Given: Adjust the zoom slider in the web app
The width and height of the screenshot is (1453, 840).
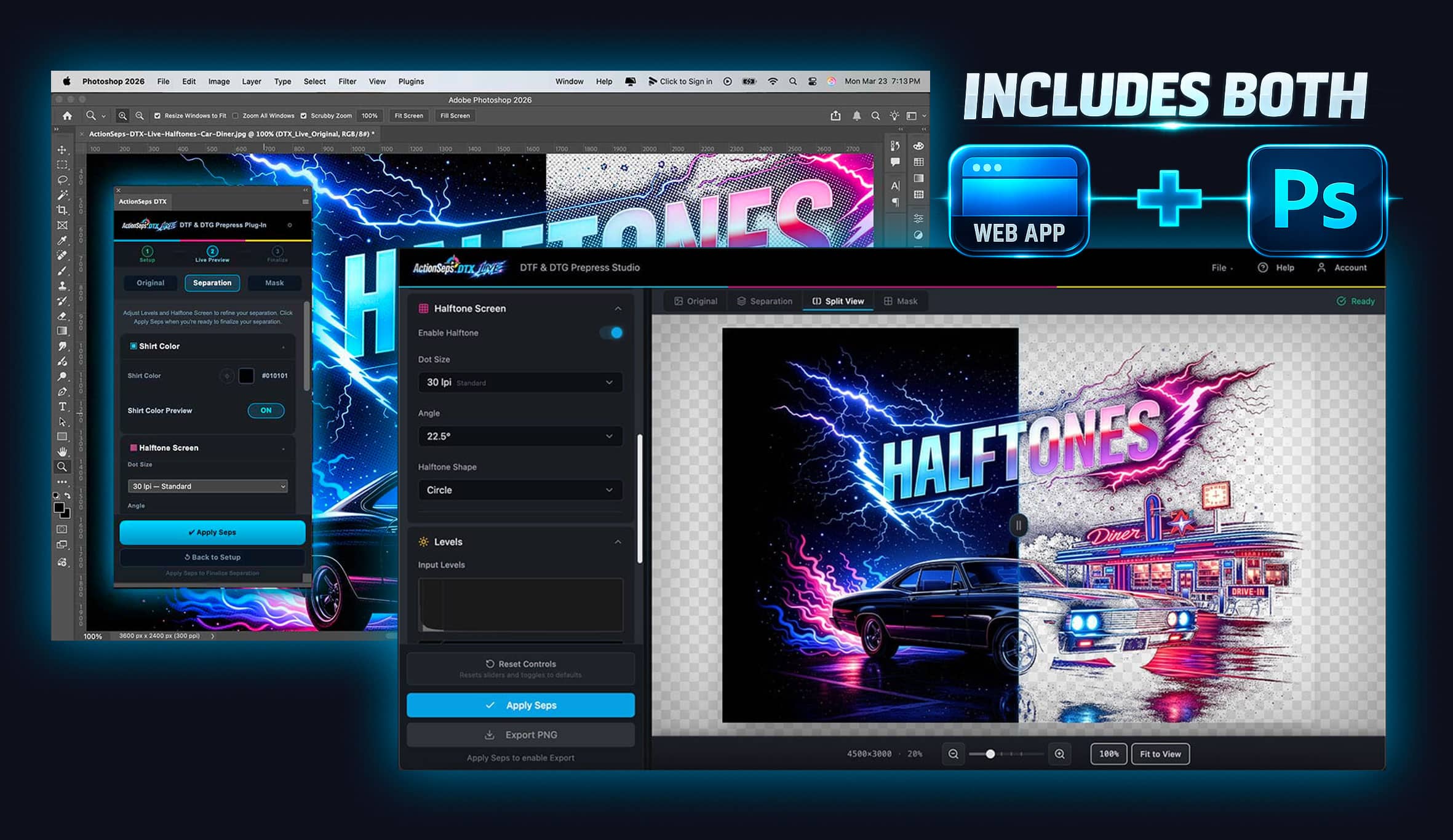Looking at the screenshot, I should tap(990, 753).
